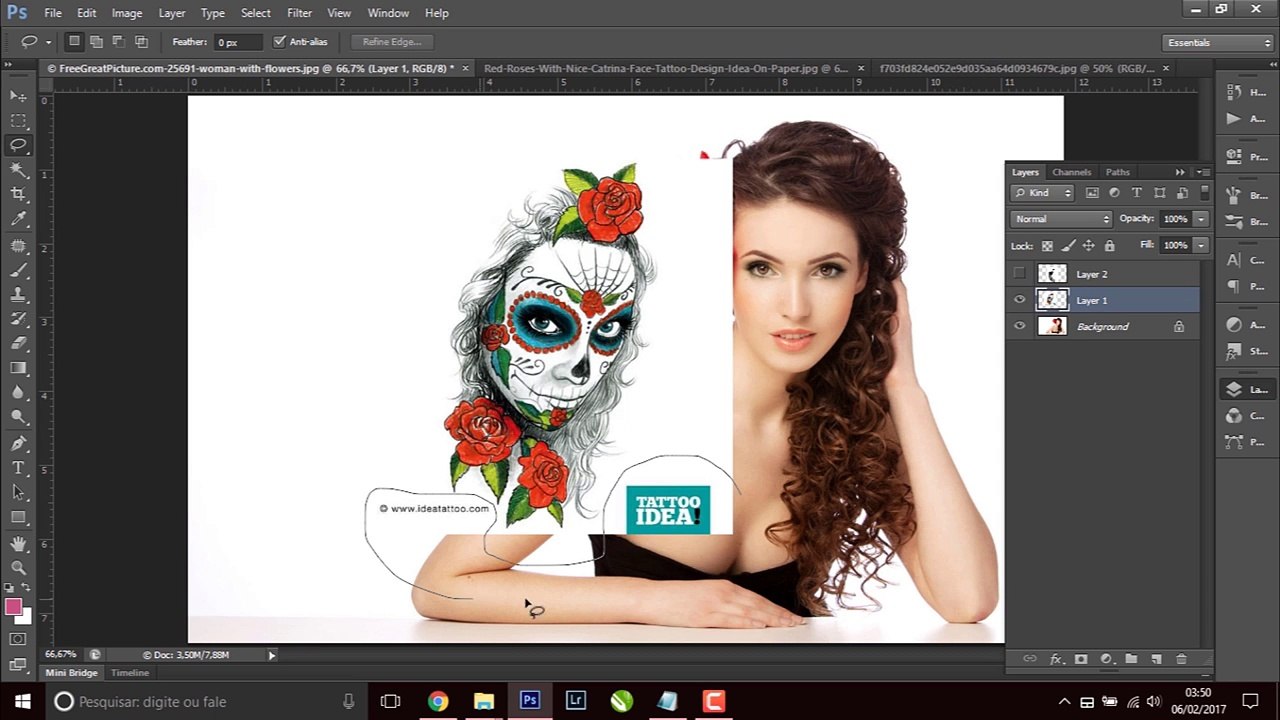Select the Clone Stamp tool
The image size is (1280, 720).
point(18,294)
